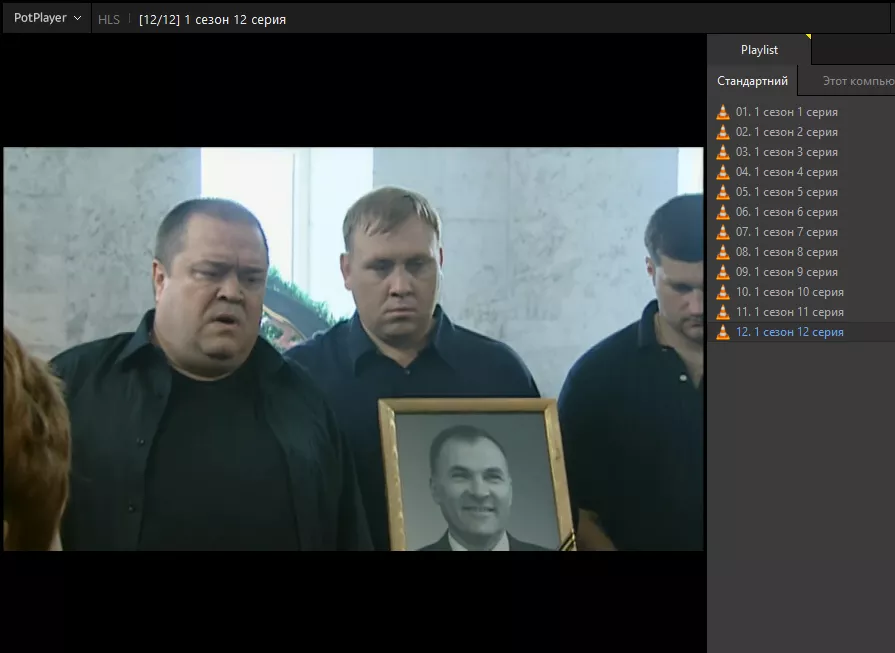Select playlist entry '02. 1 сезон 2 серия'
The image size is (895, 653).
click(x=801, y=132)
